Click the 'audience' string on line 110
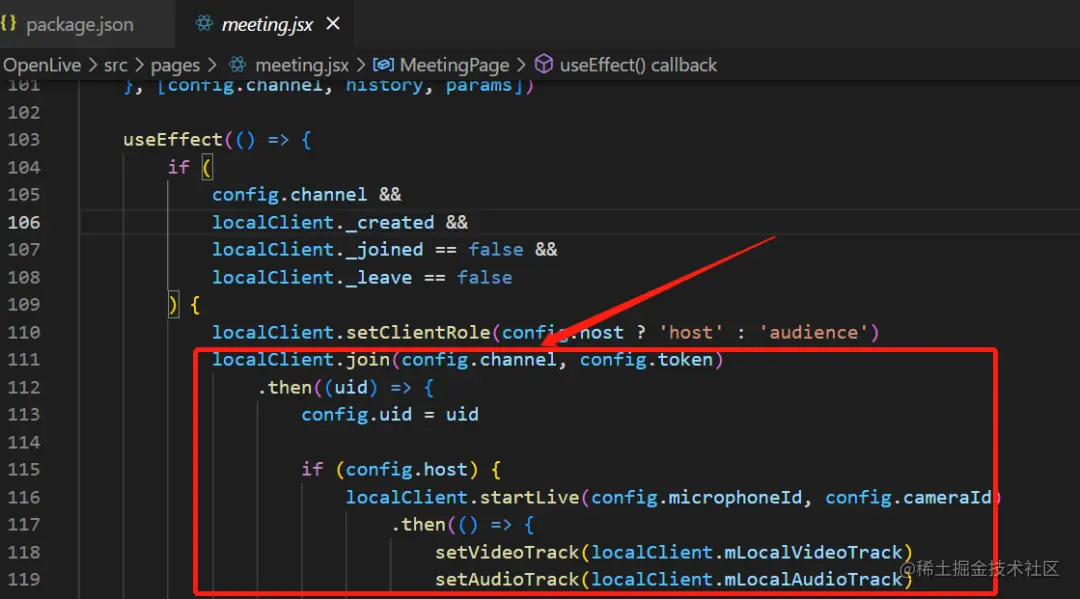The height and width of the screenshot is (599, 1080). click(x=813, y=333)
